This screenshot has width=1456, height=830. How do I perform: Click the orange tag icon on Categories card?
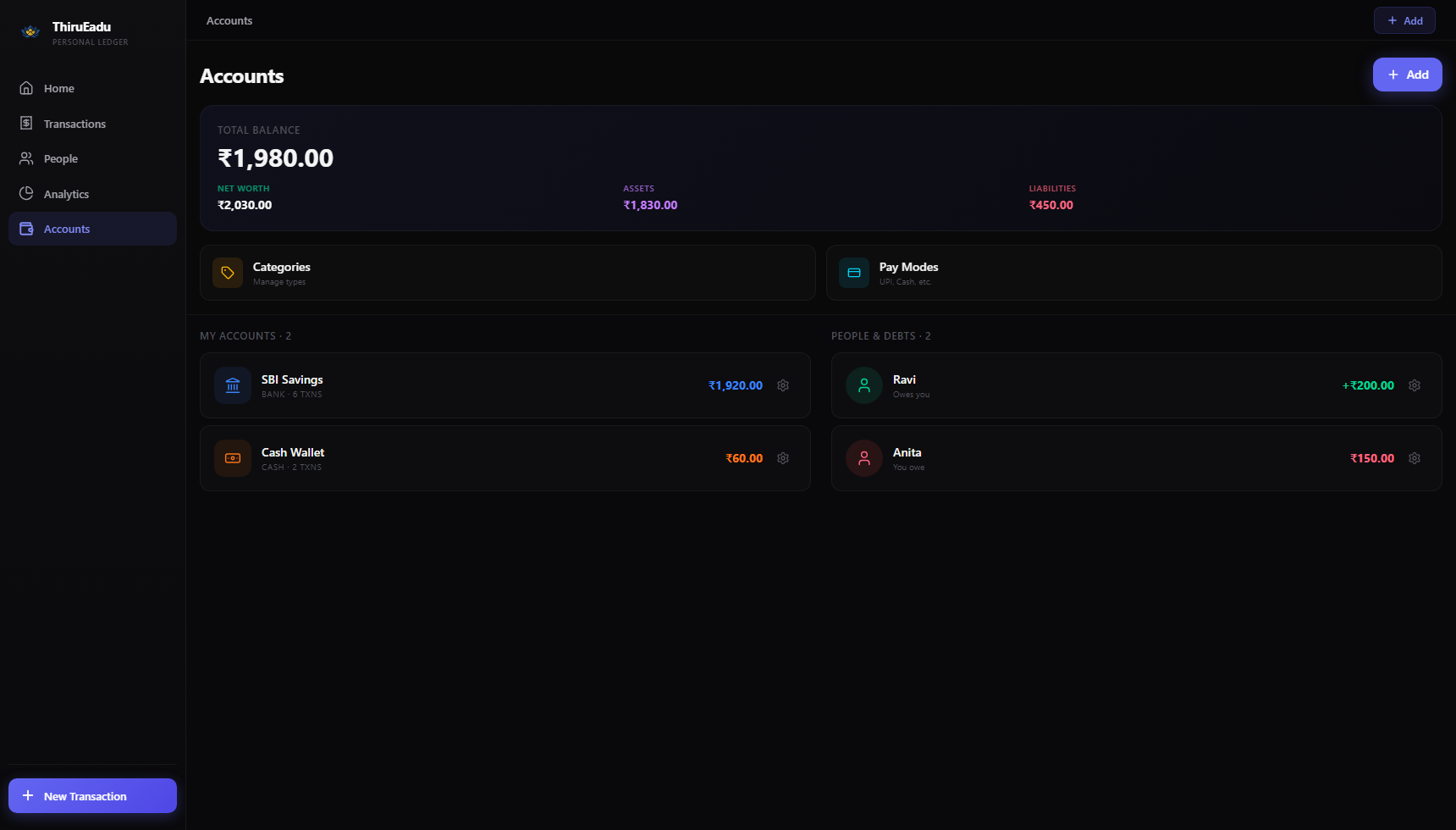tap(228, 273)
